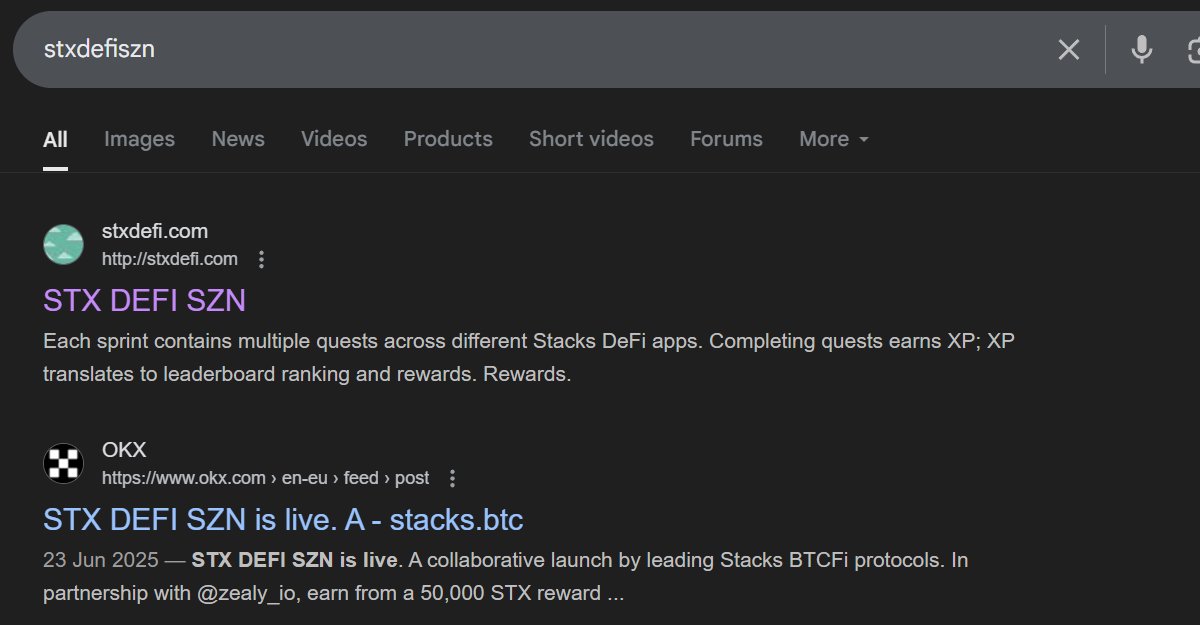Click the http://stxdefi.com URL text
This screenshot has width=1200, height=625.
click(170, 259)
